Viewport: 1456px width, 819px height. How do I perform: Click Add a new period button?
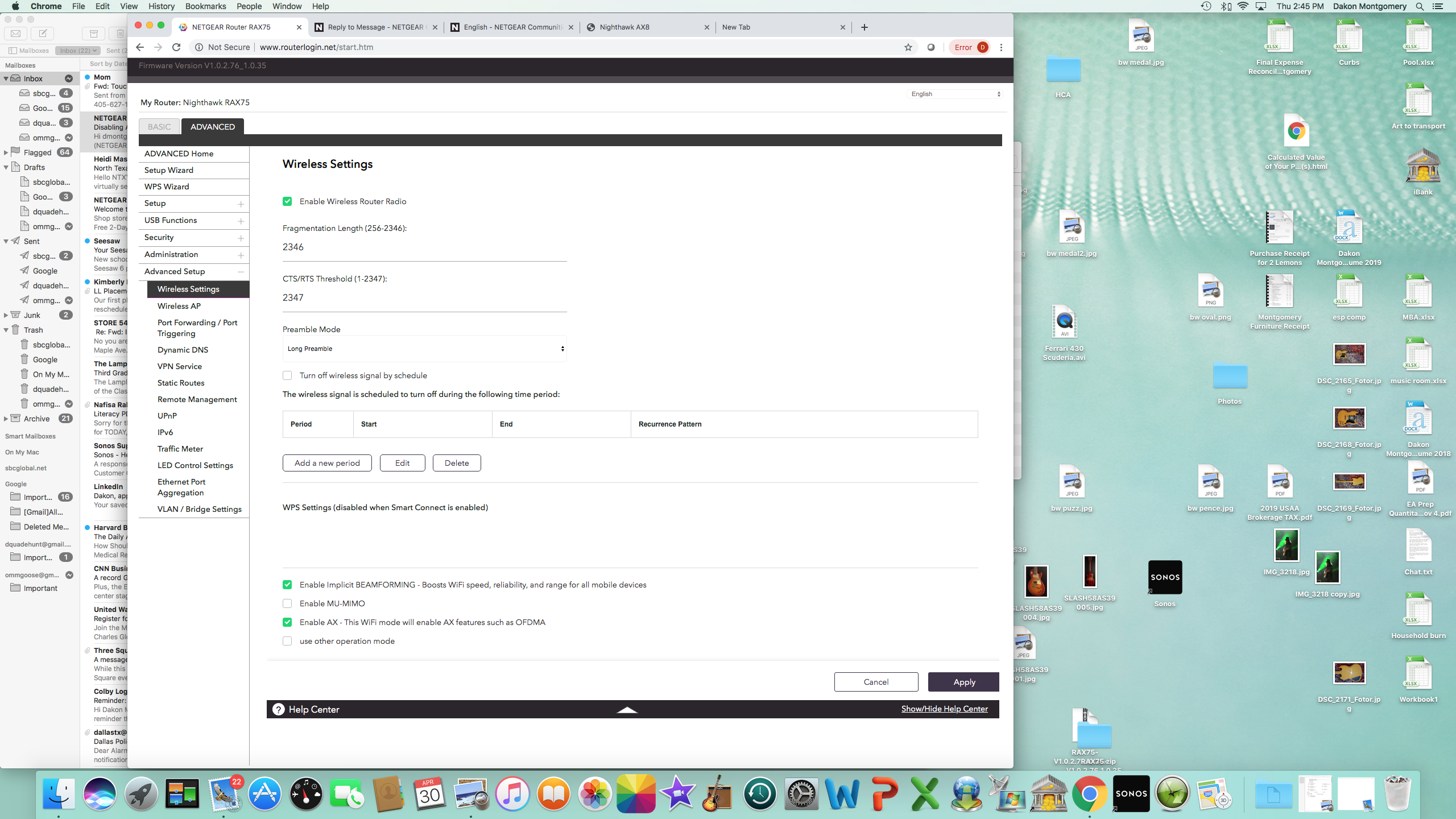[x=327, y=463]
